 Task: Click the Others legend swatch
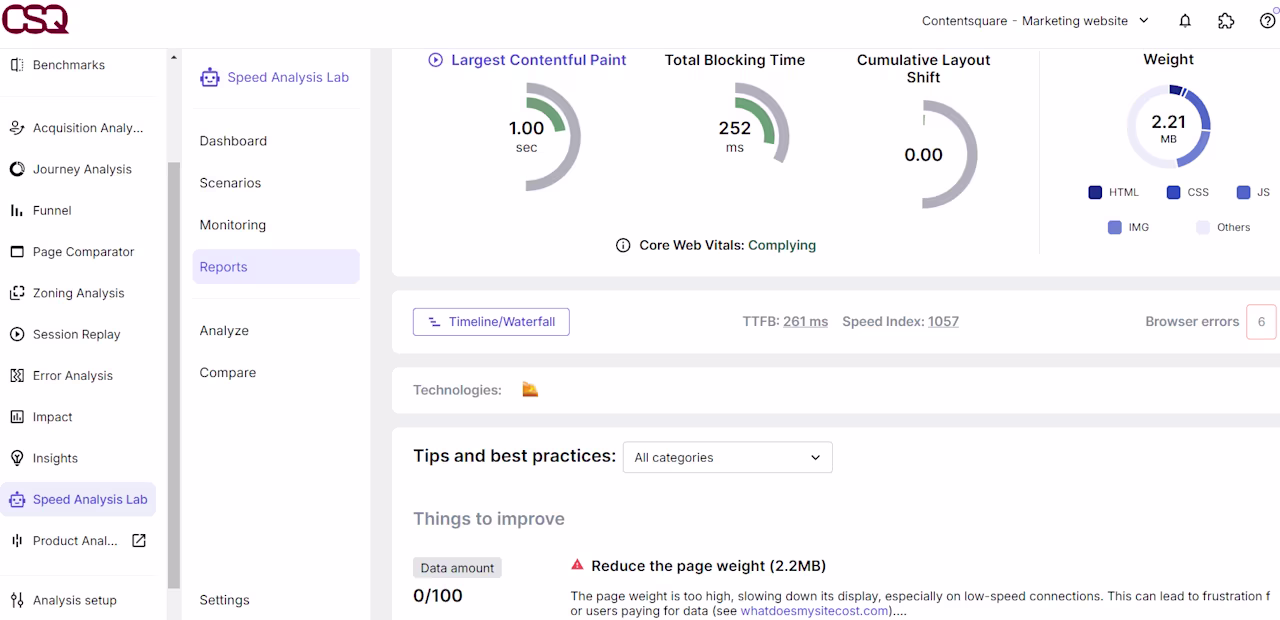point(1203,227)
